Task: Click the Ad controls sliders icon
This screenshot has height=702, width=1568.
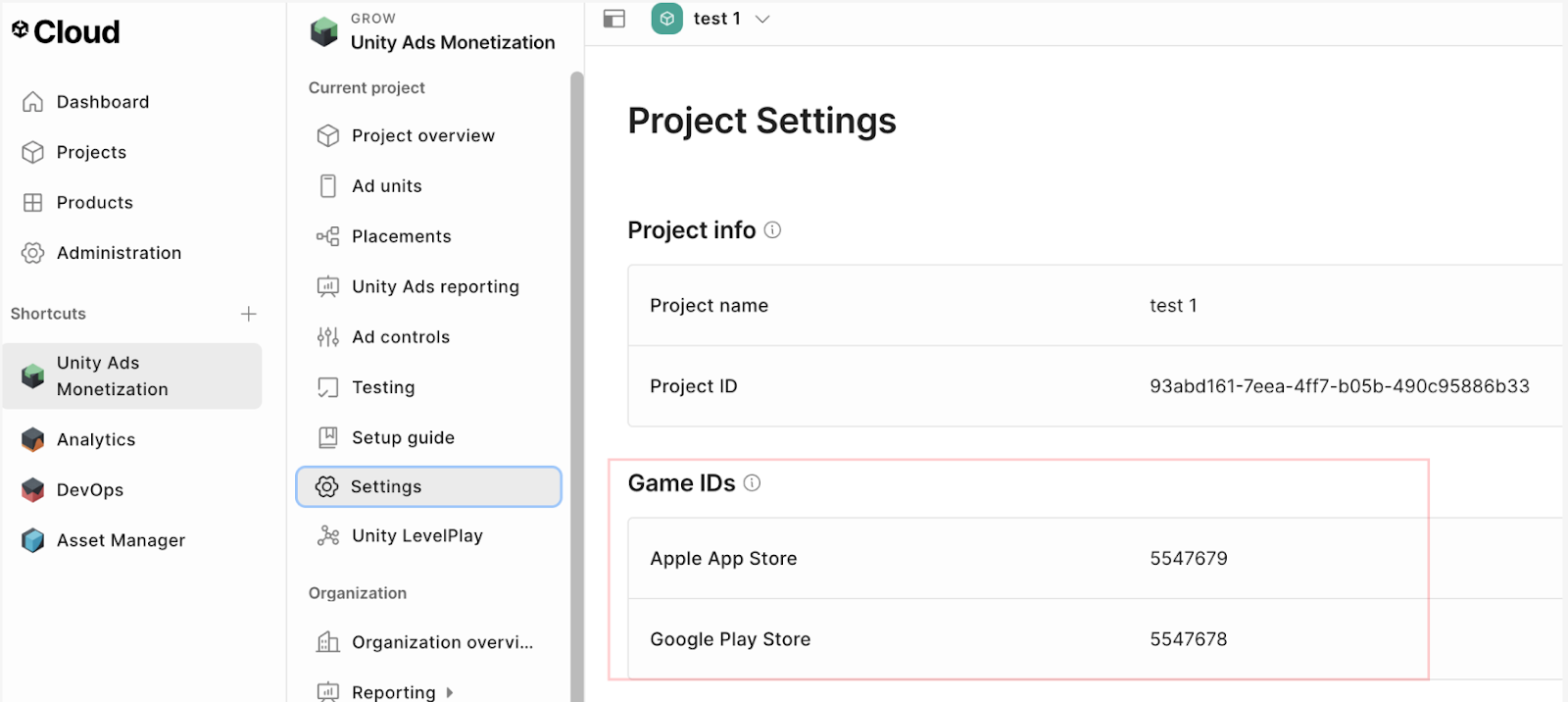Action: (328, 337)
